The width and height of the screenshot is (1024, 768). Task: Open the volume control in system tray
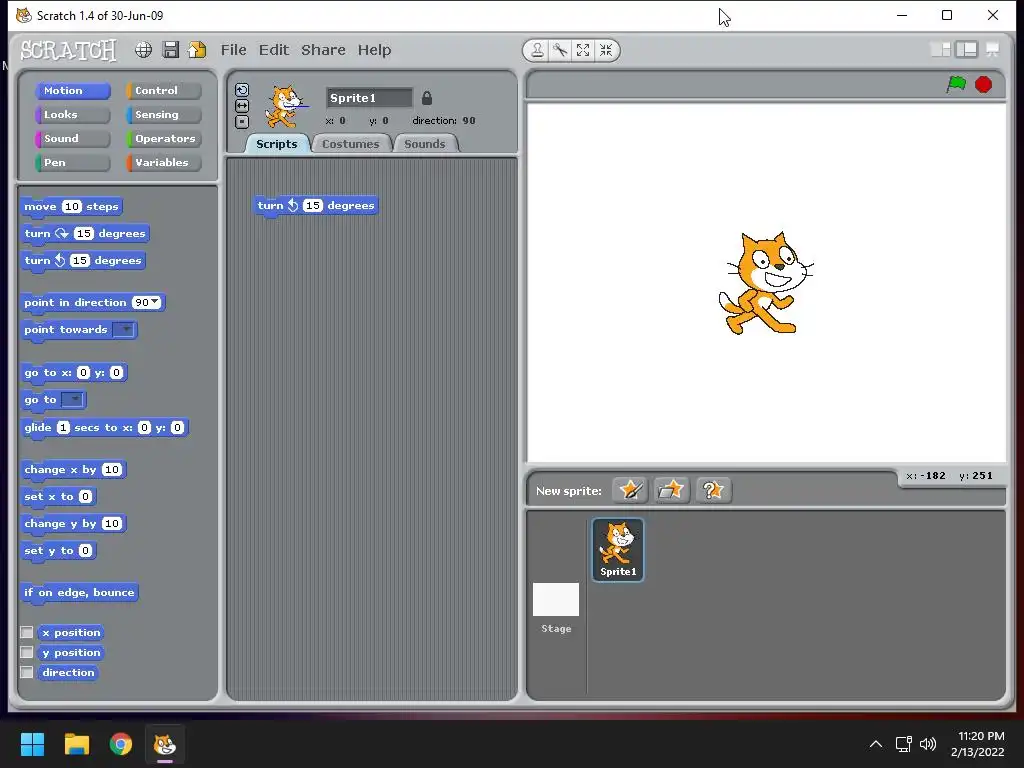coord(927,744)
